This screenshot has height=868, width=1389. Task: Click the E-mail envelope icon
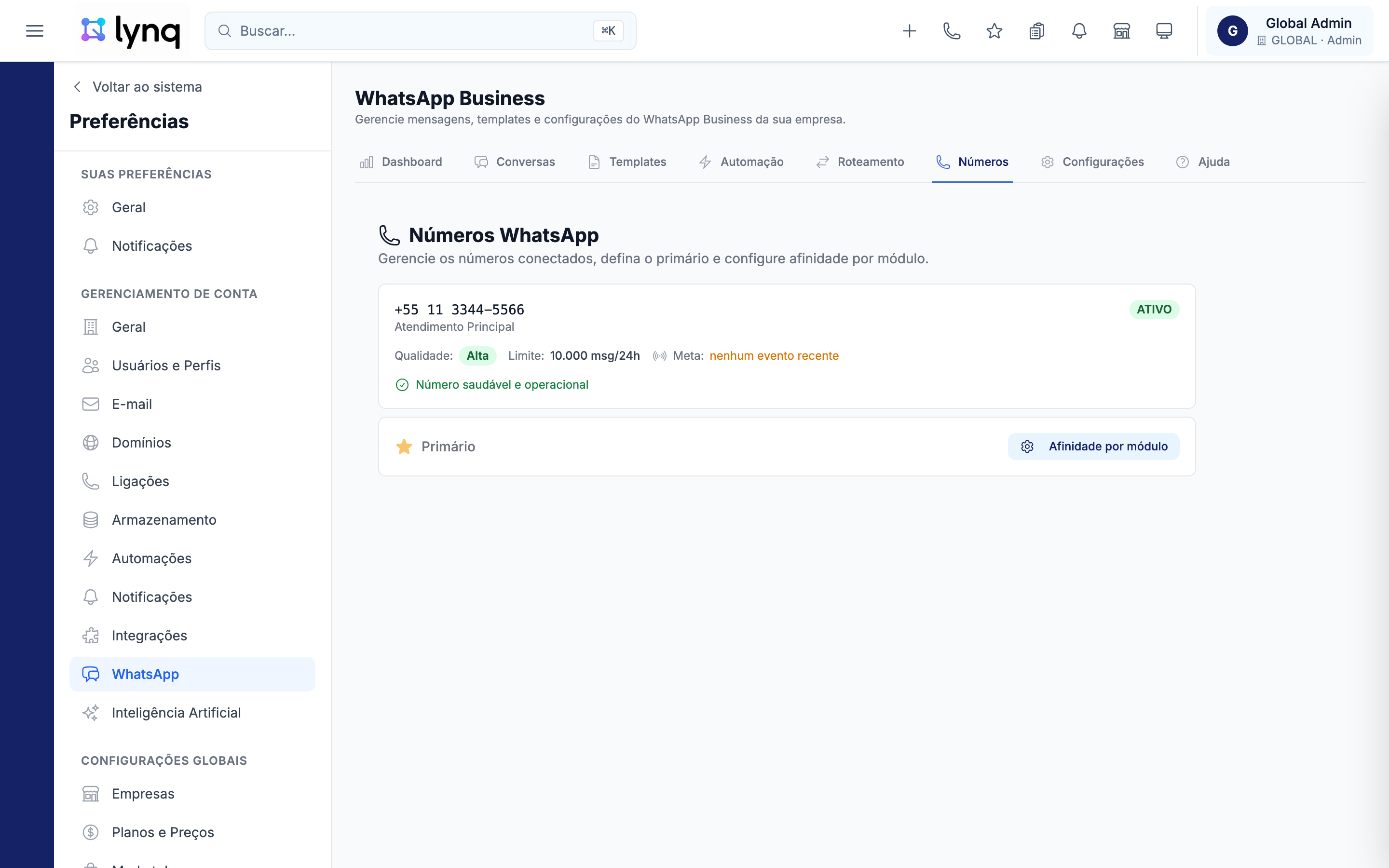point(91,404)
